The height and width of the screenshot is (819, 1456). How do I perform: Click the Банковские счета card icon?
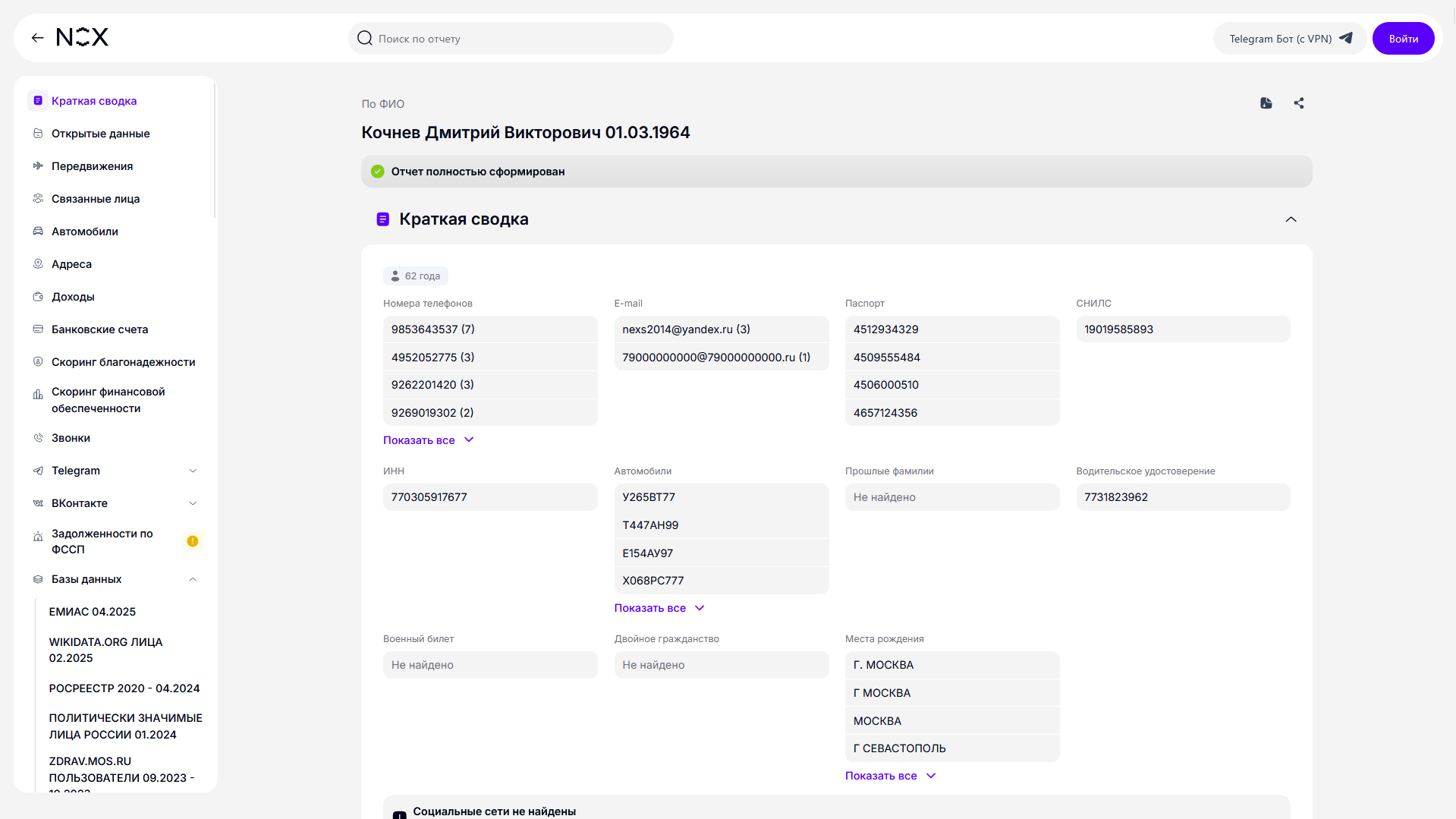coord(38,329)
